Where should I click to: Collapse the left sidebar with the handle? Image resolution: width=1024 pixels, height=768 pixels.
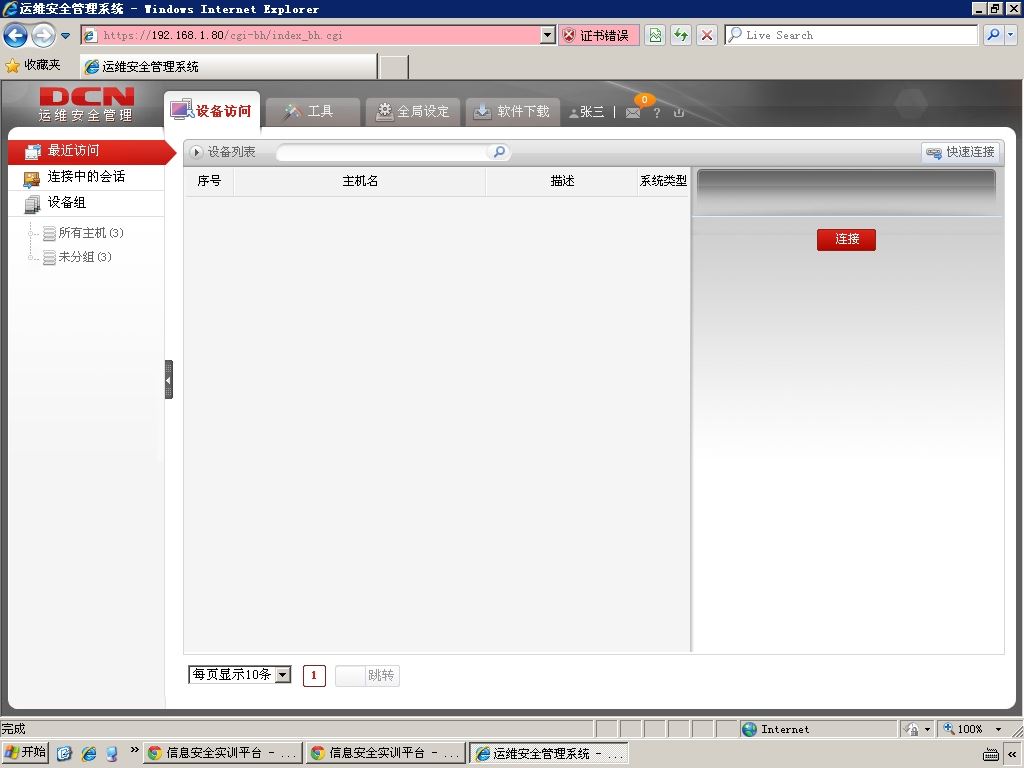click(x=168, y=379)
